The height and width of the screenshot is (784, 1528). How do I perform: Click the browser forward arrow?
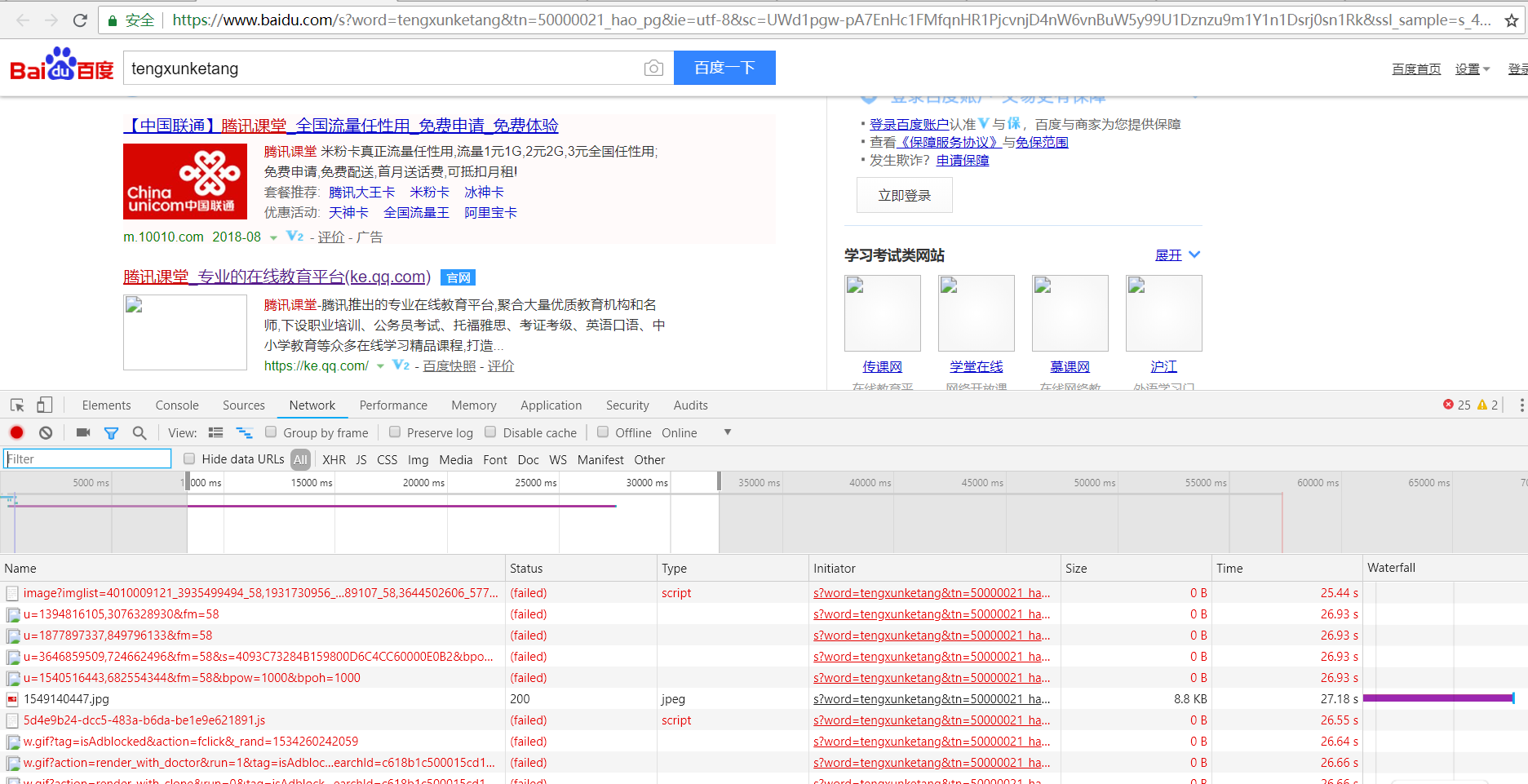coord(51,20)
